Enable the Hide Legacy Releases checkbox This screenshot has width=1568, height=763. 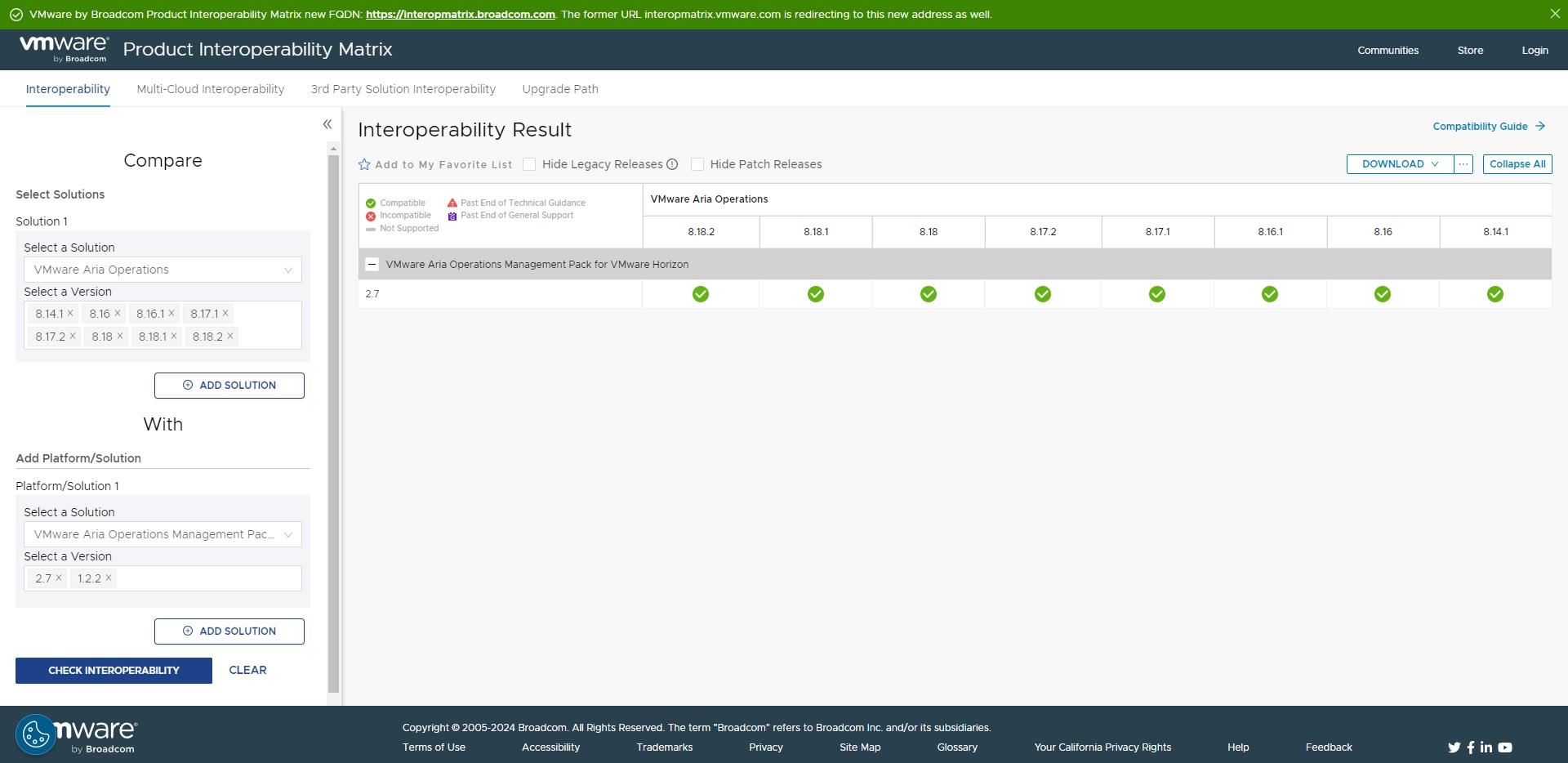click(529, 164)
